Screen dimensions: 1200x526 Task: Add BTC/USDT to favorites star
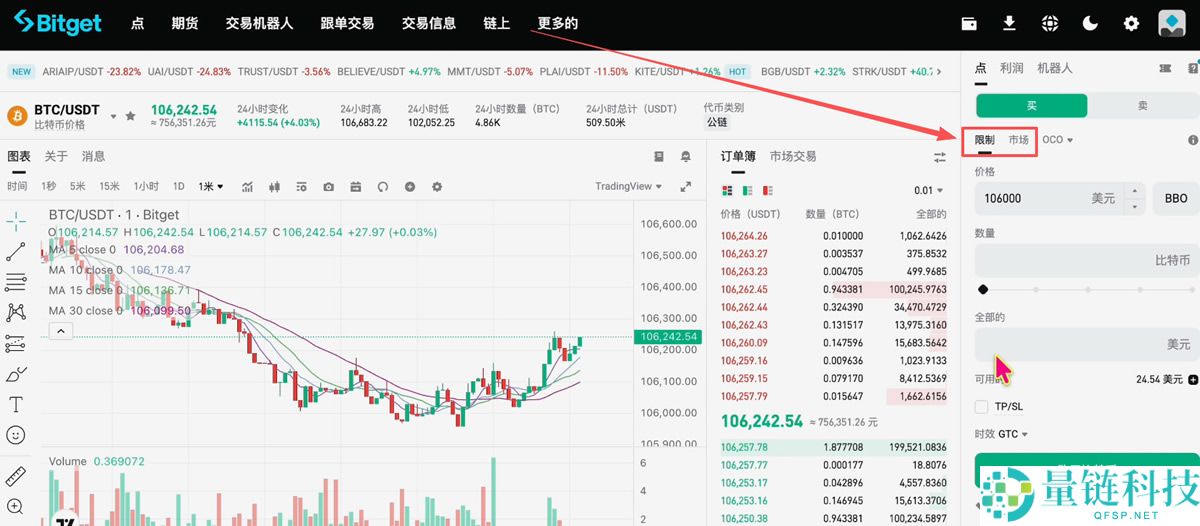point(130,116)
